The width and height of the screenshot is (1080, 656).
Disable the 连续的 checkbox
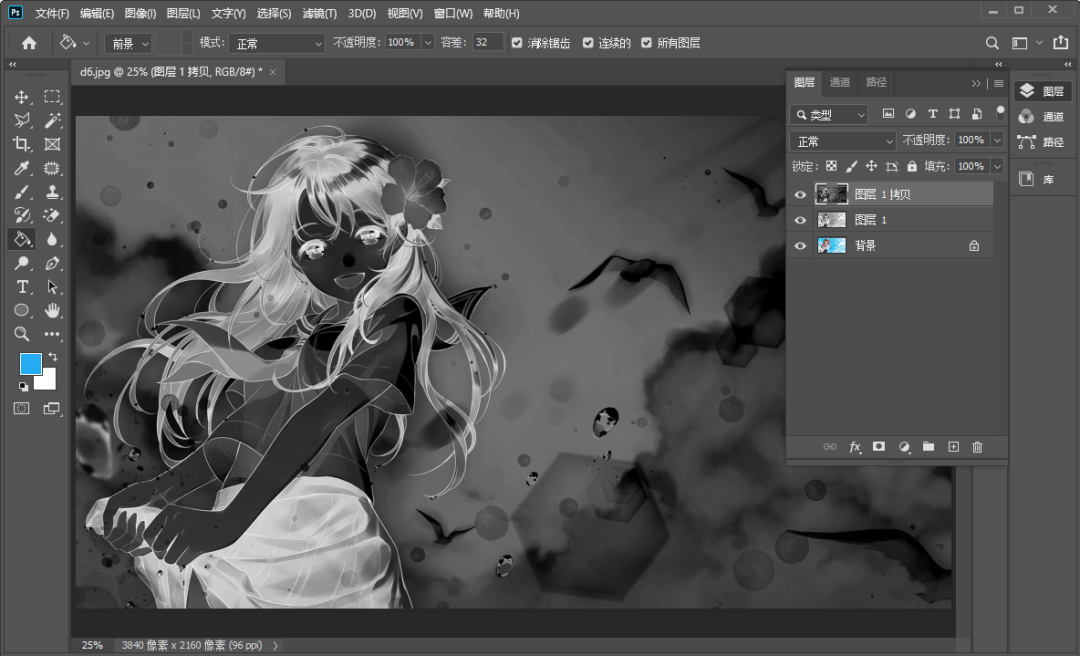click(589, 43)
